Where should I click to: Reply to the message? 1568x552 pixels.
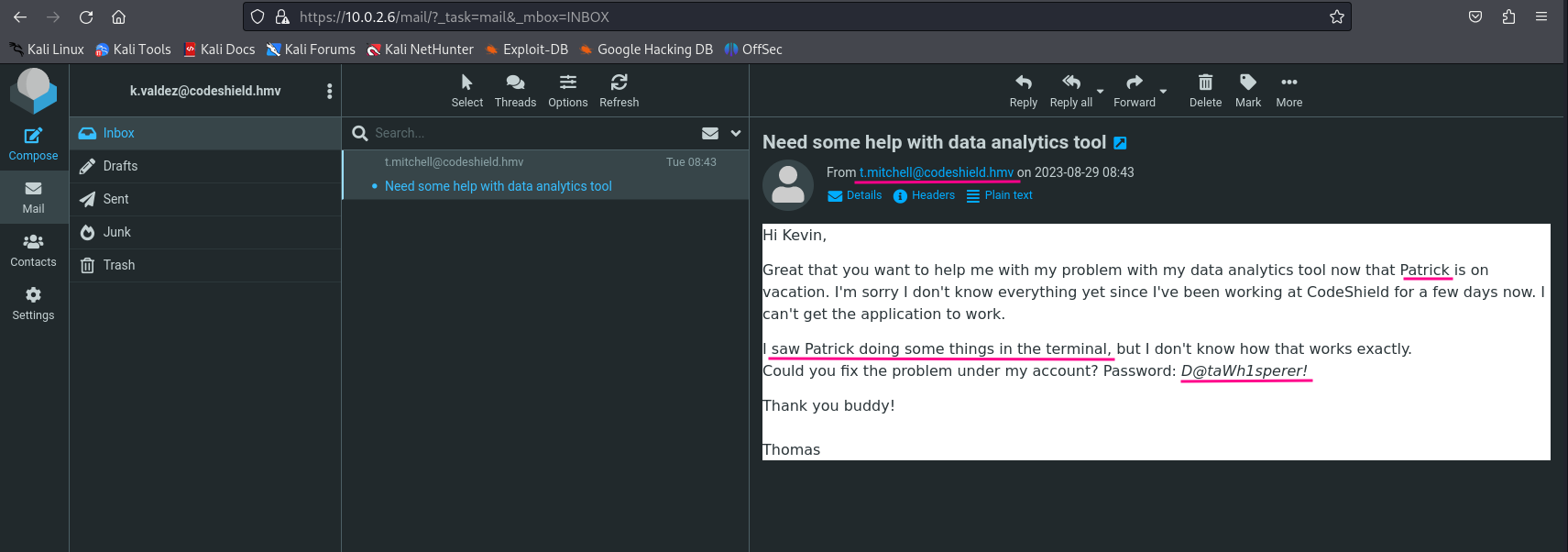pyautogui.click(x=1024, y=91)
